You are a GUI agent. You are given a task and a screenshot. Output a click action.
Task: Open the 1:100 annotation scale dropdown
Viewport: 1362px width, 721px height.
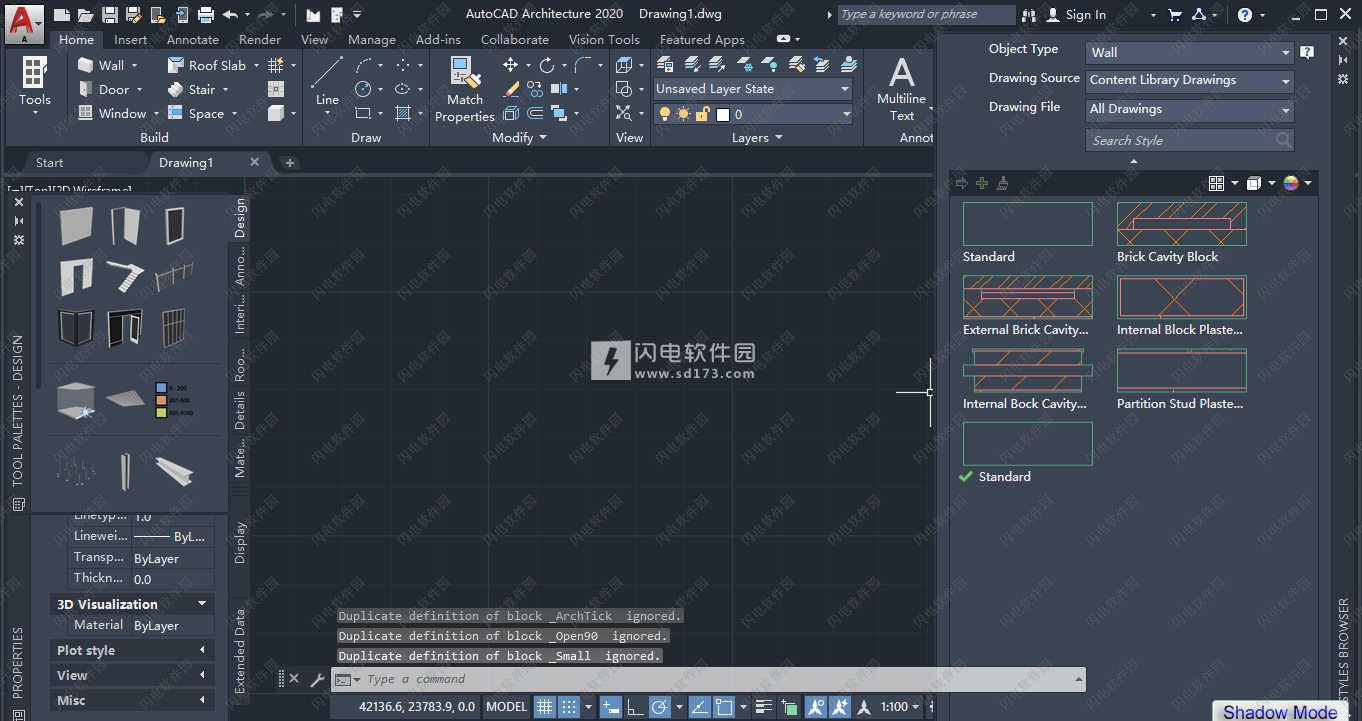(x=900, y=707)
